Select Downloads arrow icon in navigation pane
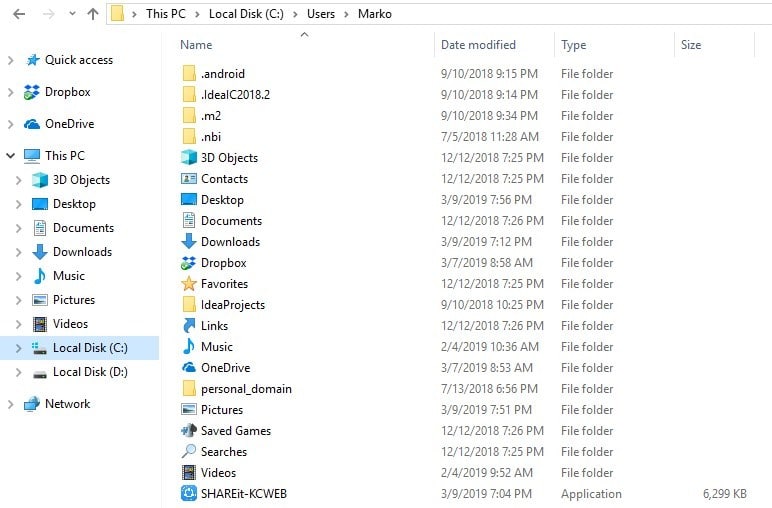Screen dimensions: 772x508 coord(40,252)
